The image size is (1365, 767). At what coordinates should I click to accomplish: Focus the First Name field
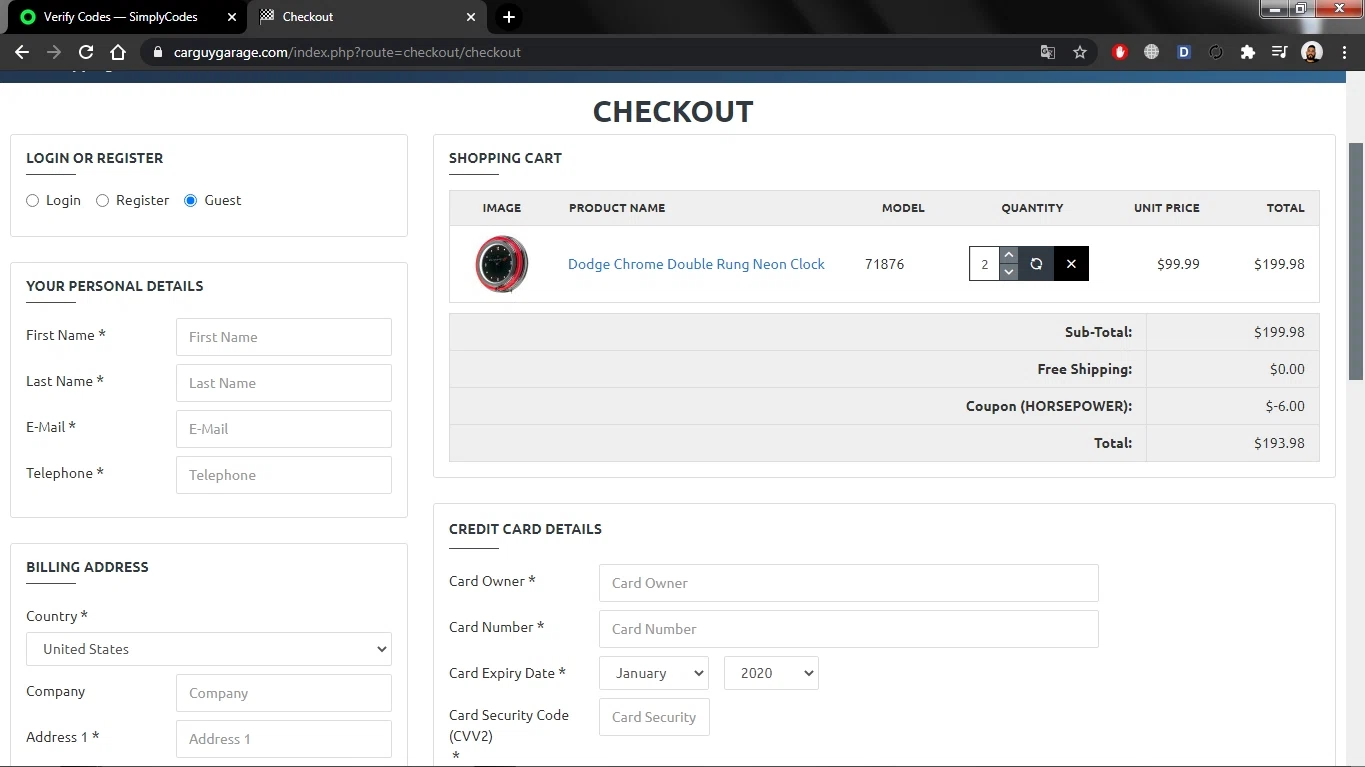tap(284, 337)
